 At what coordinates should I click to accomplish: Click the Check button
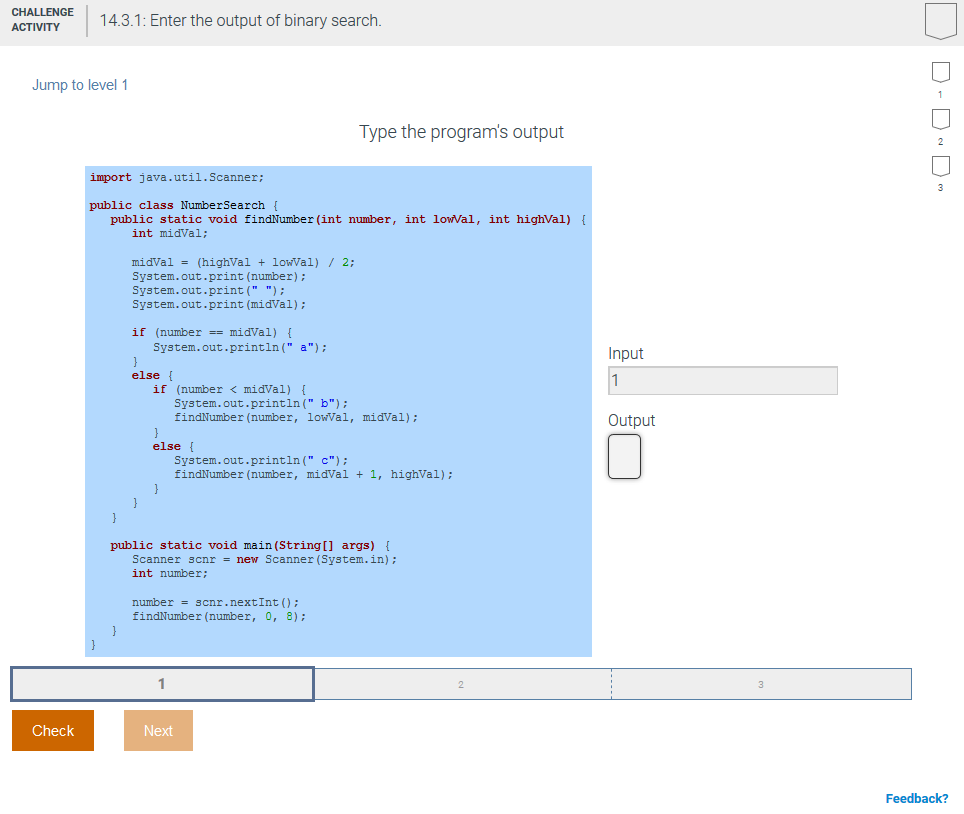[x=52, y=730]
